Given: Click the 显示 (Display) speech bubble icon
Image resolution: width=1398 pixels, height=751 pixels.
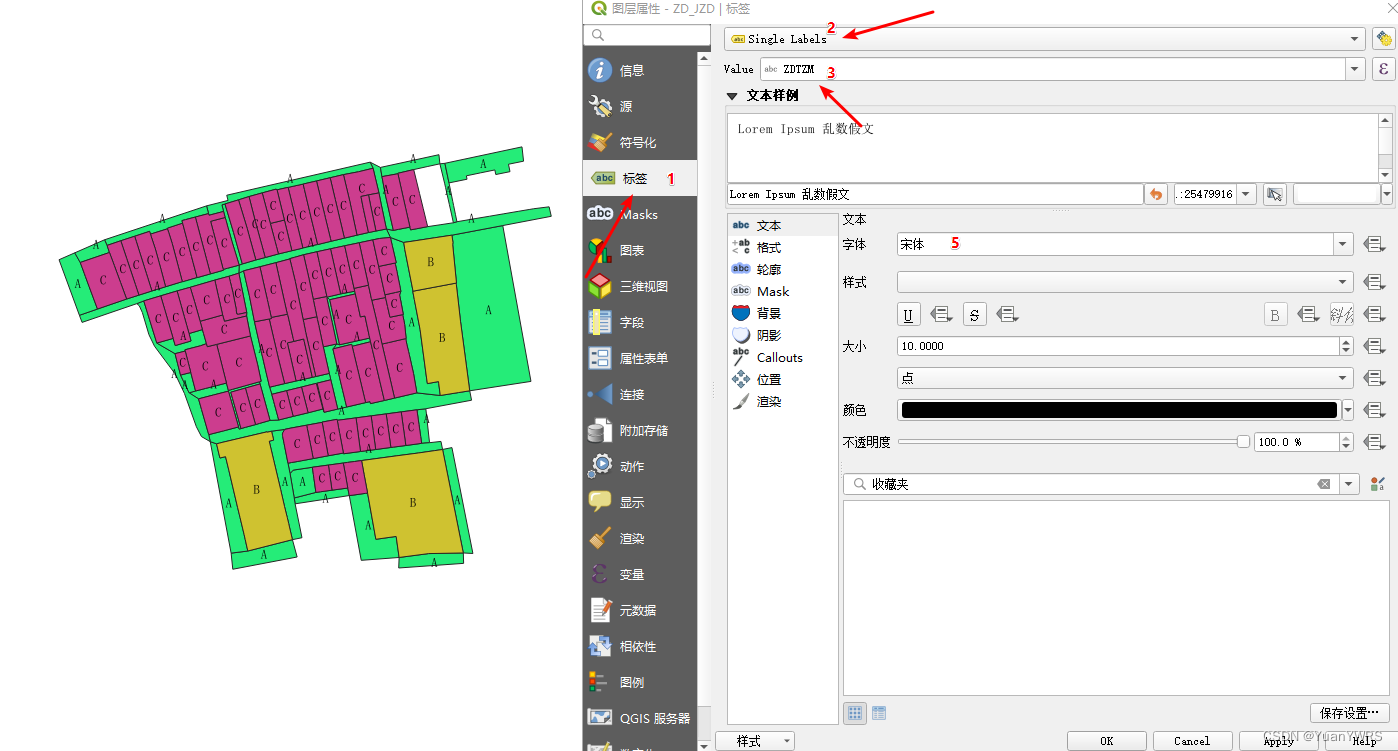Looking at the screenshot, I should [x=600, y=502].
